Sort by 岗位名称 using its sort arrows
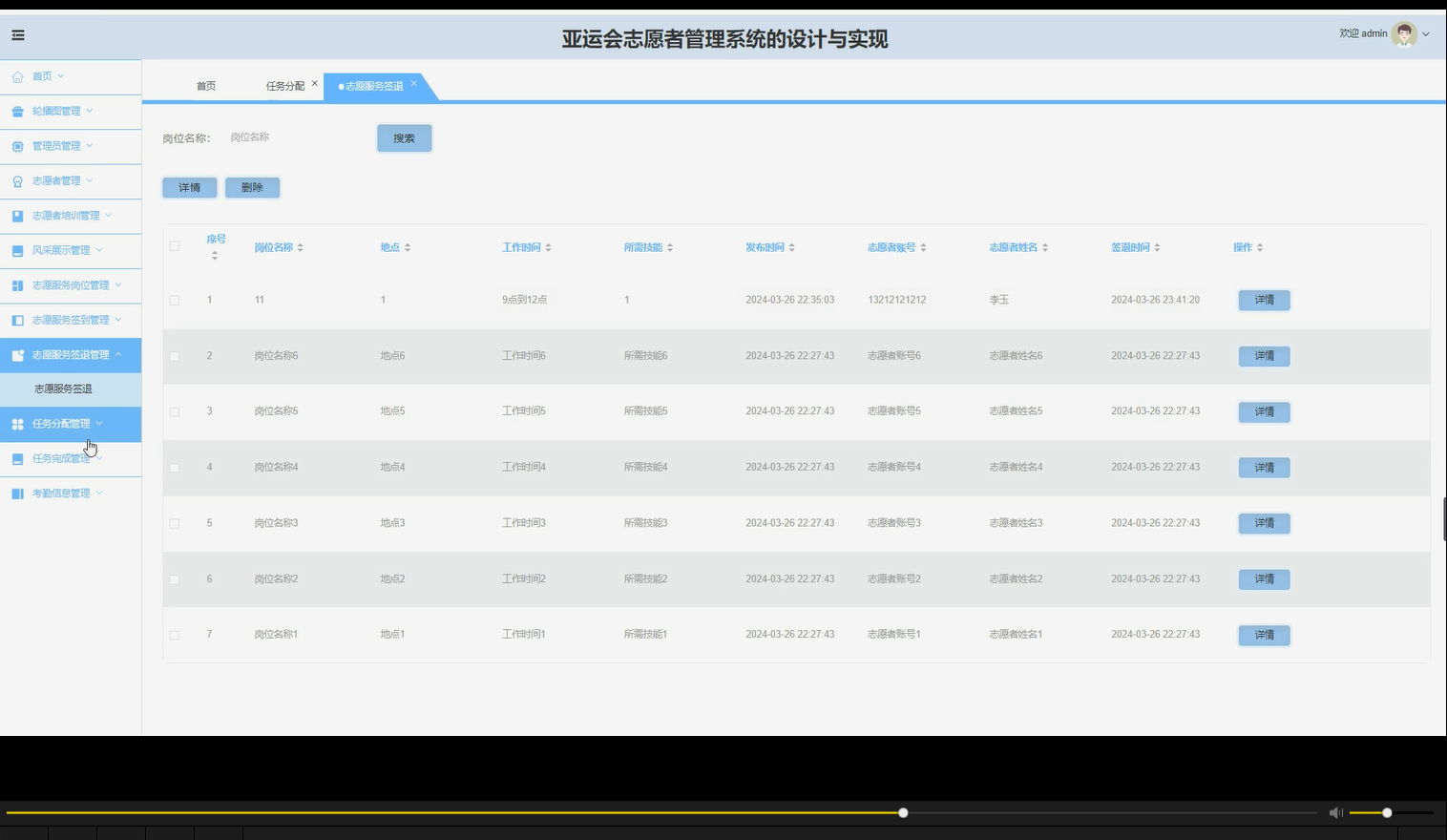This screenshot has height=840, width=1447. (300, 247)
